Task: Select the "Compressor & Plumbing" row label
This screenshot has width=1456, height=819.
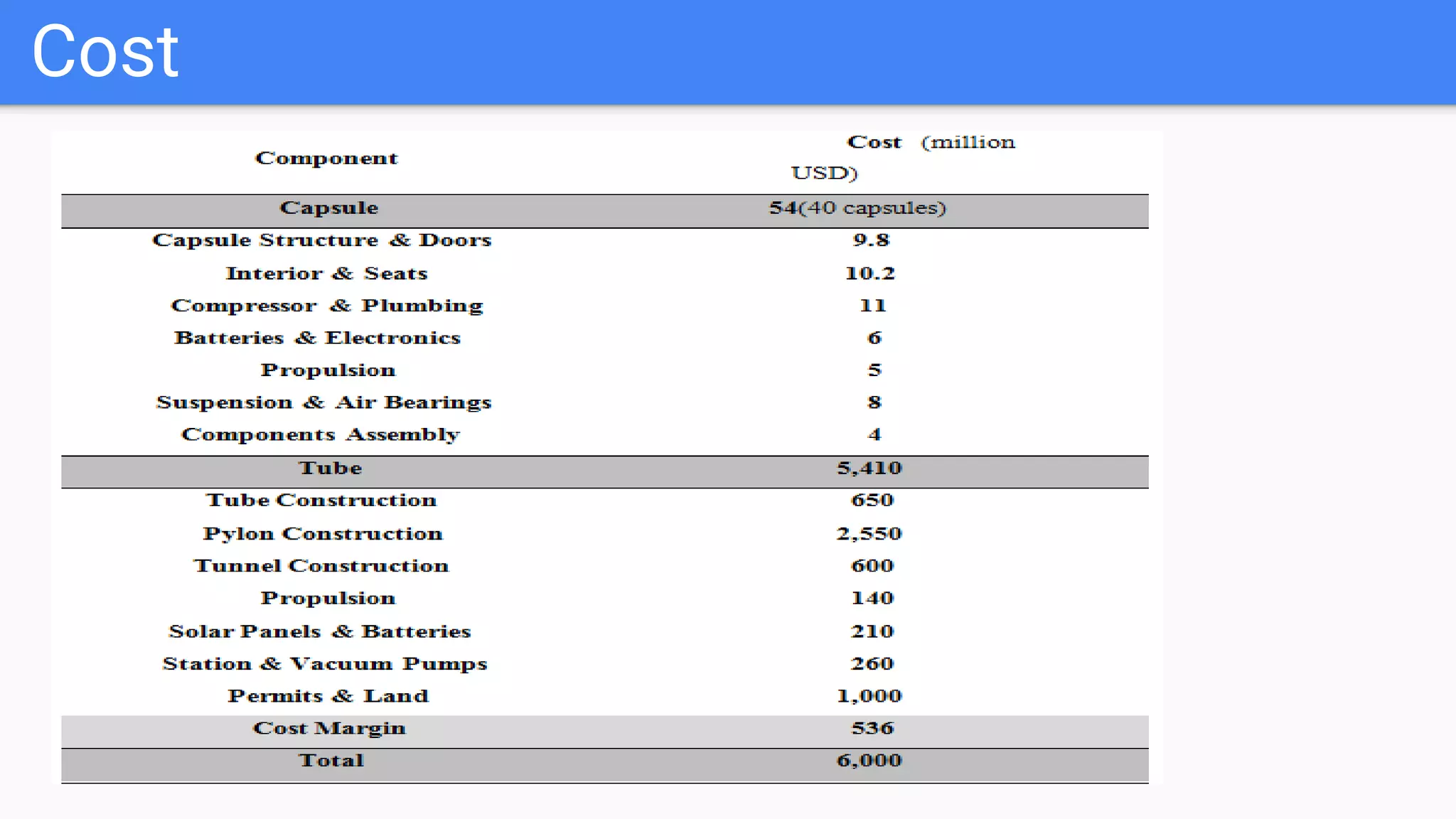Action: pyautogui.click(x=327, y=306)
